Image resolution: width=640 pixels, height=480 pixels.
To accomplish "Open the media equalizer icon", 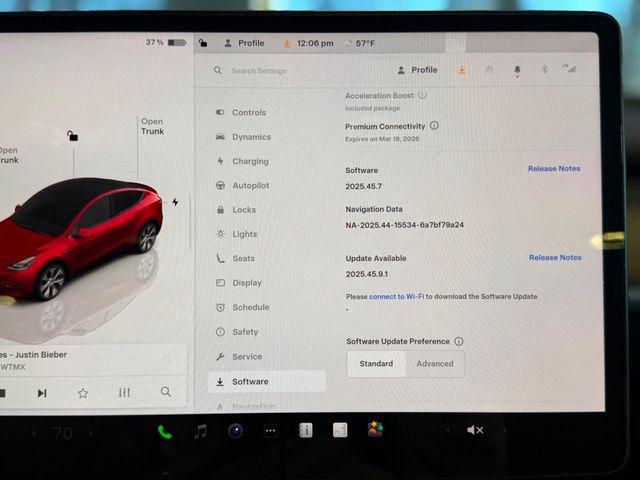I will (124, 393).
